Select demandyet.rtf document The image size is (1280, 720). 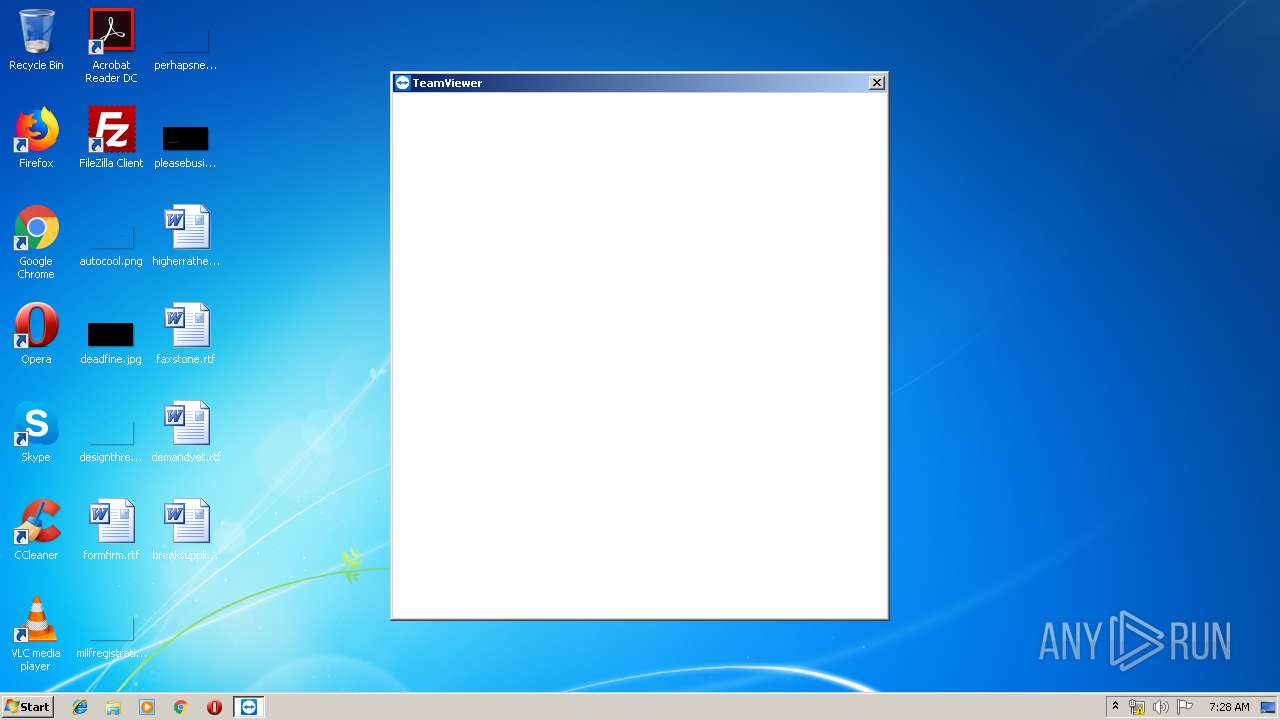click(186, 432)
